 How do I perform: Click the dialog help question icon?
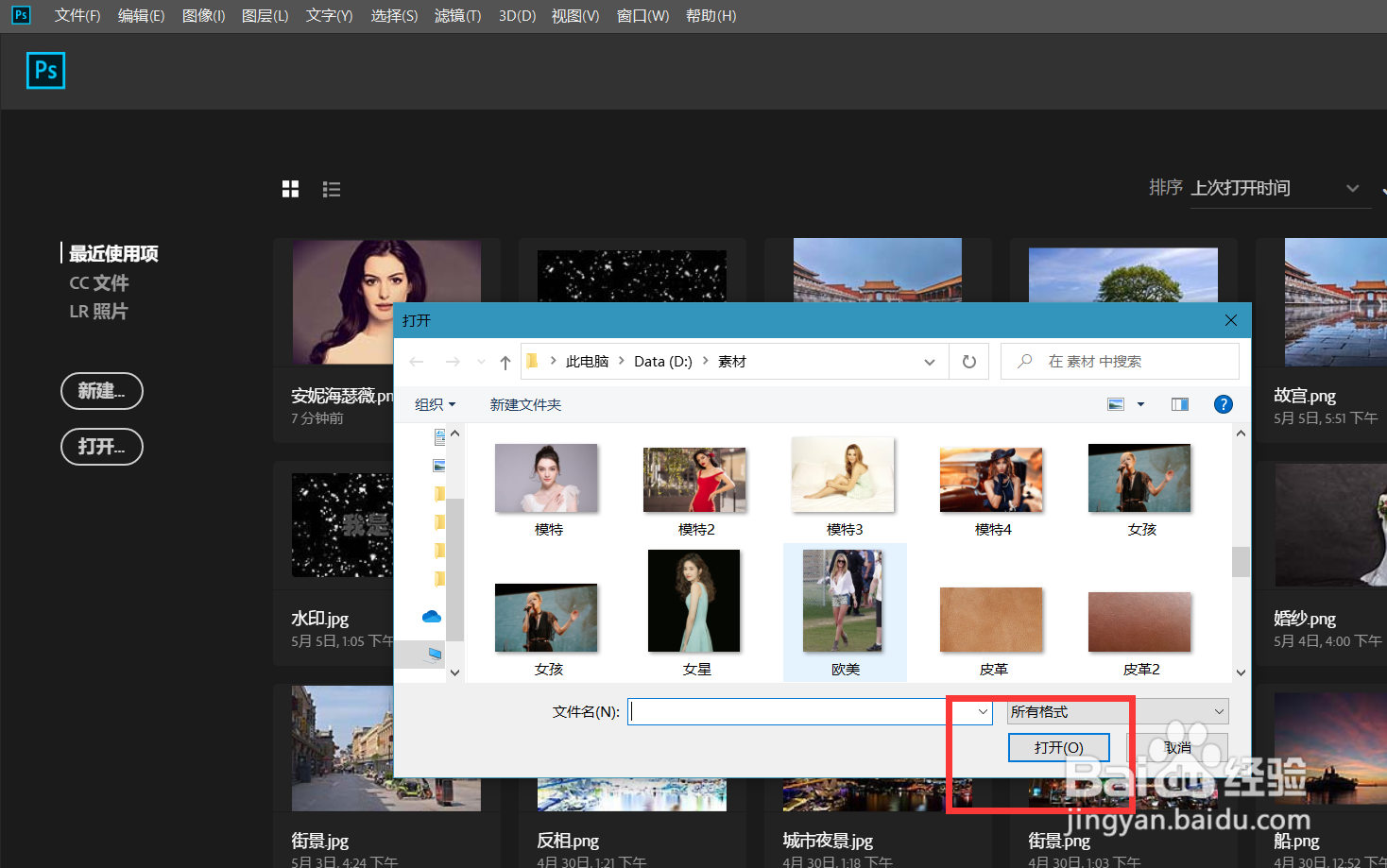click(1223, 404)
